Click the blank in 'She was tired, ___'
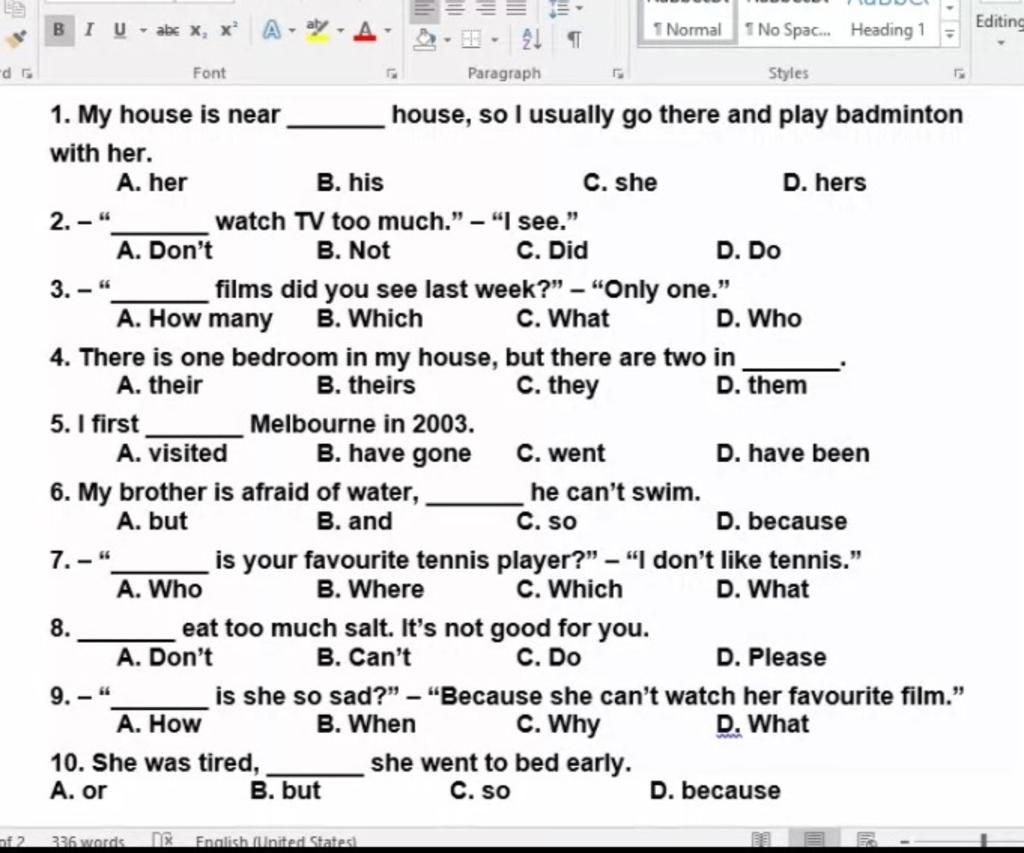This screenshot has height=853, width=1024. click(315, 767)
